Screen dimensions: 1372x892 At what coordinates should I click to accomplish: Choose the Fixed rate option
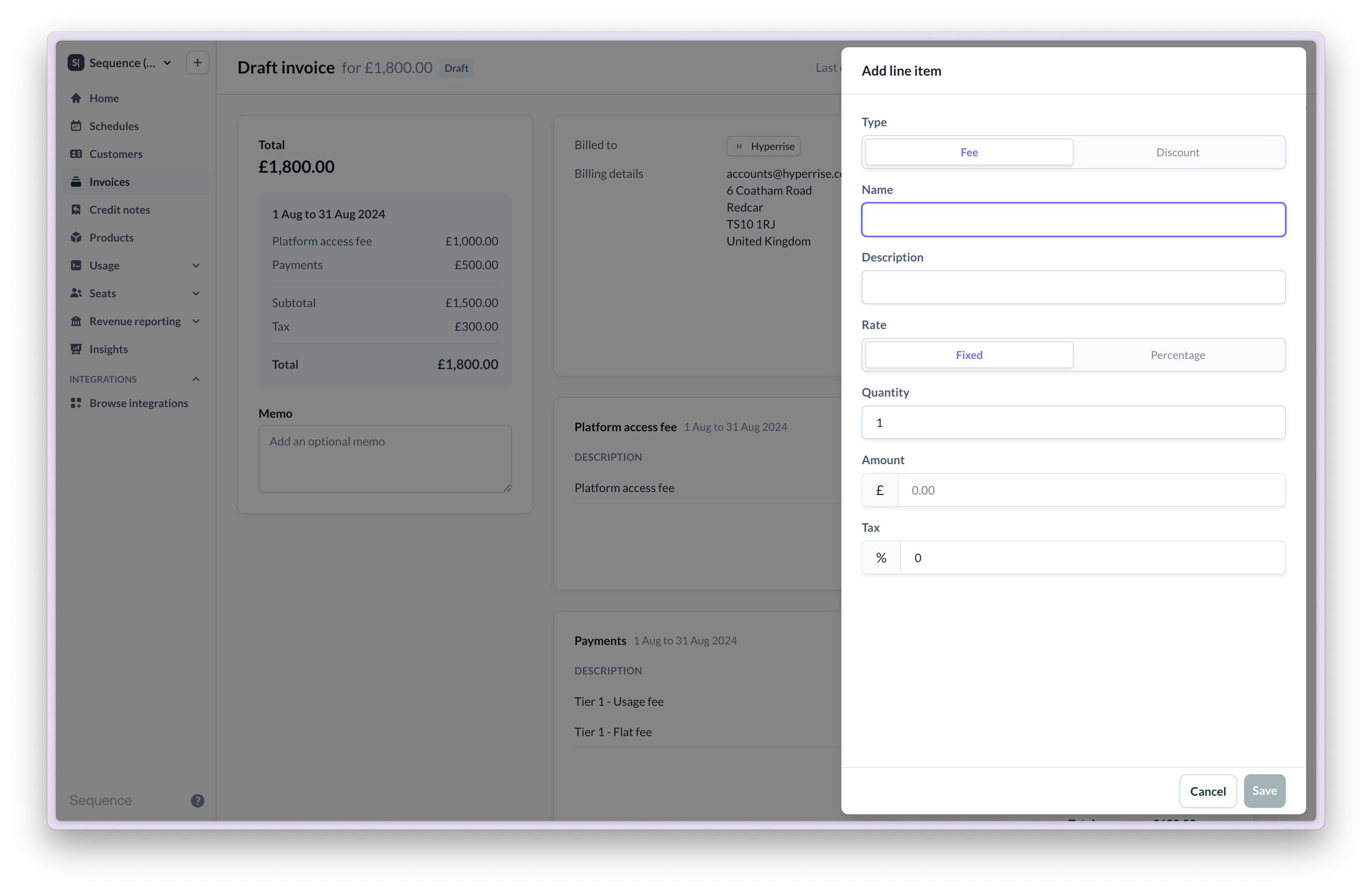969,355
